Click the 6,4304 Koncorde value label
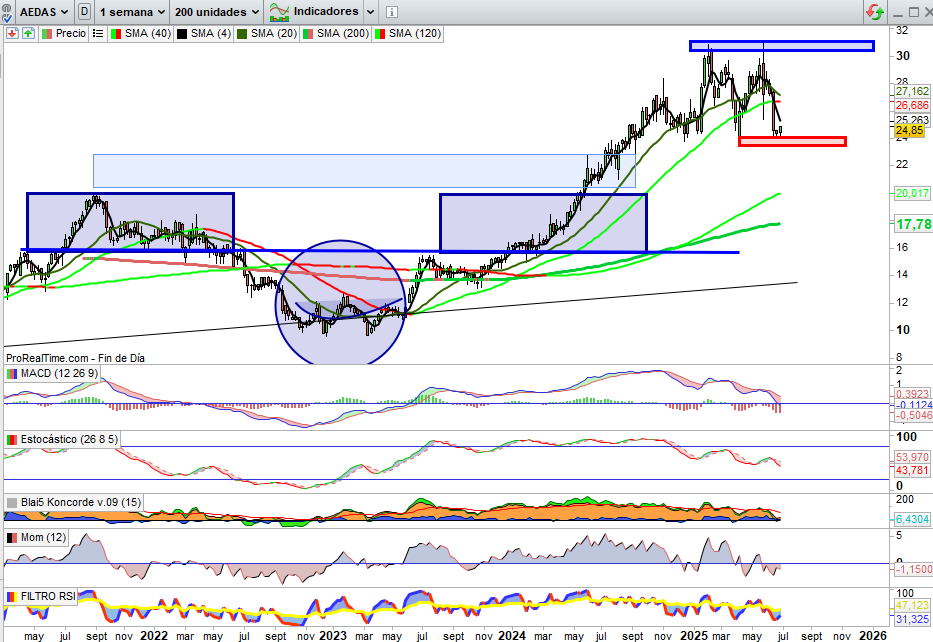The image size is (933, 642). click(x=912, y=519)
